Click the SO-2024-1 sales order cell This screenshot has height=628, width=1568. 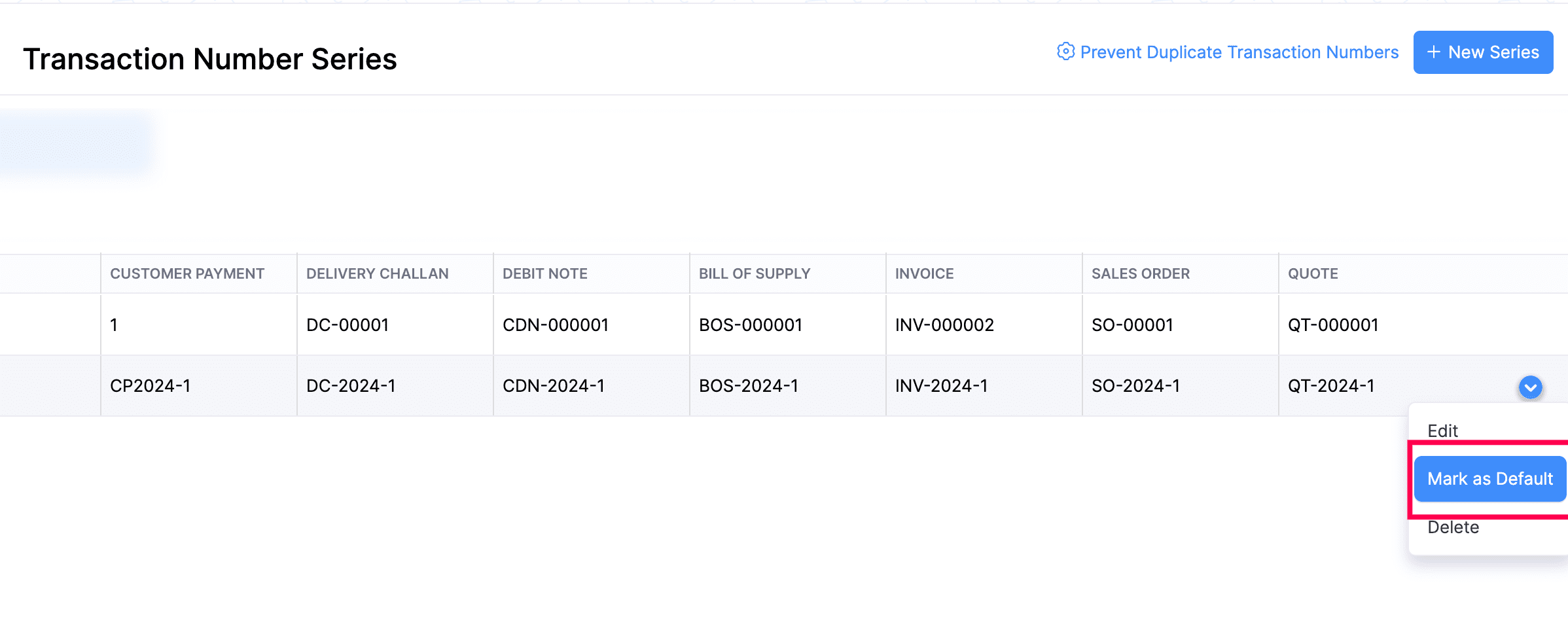click(x=1135, y=386)
